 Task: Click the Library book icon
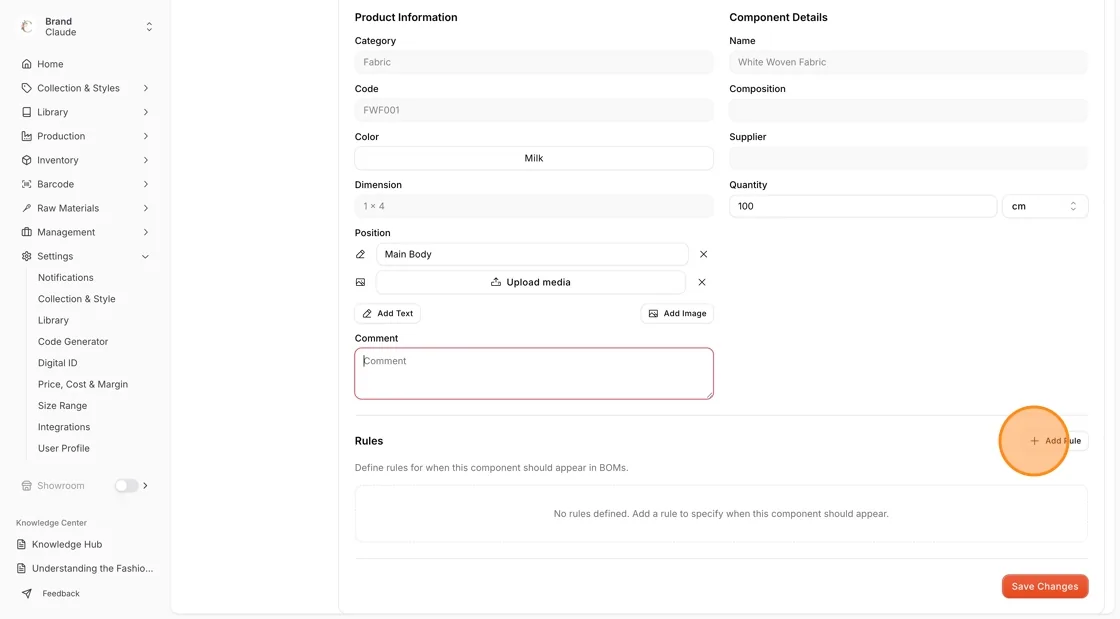26,112
